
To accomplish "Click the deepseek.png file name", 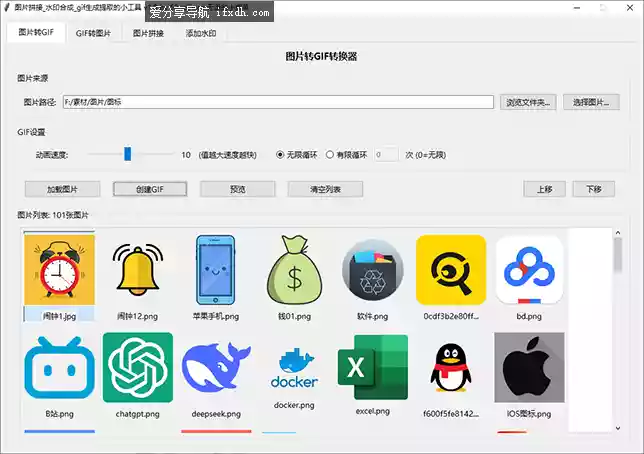I will coord(216,414).
